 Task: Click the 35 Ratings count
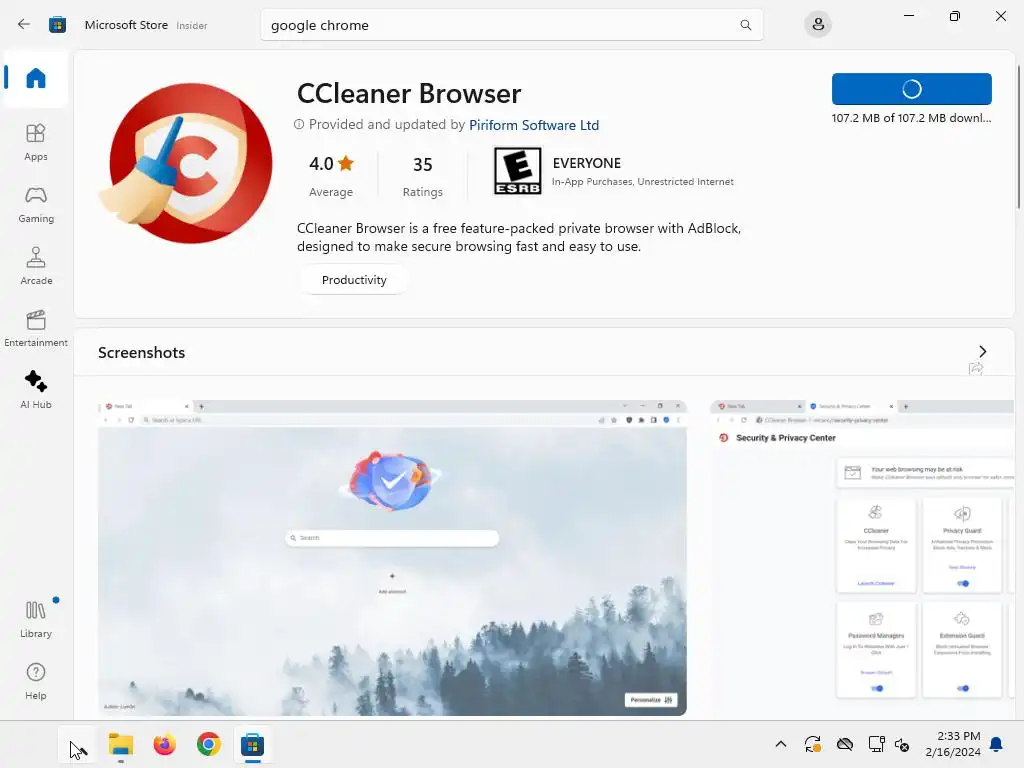tap(423, 176)
